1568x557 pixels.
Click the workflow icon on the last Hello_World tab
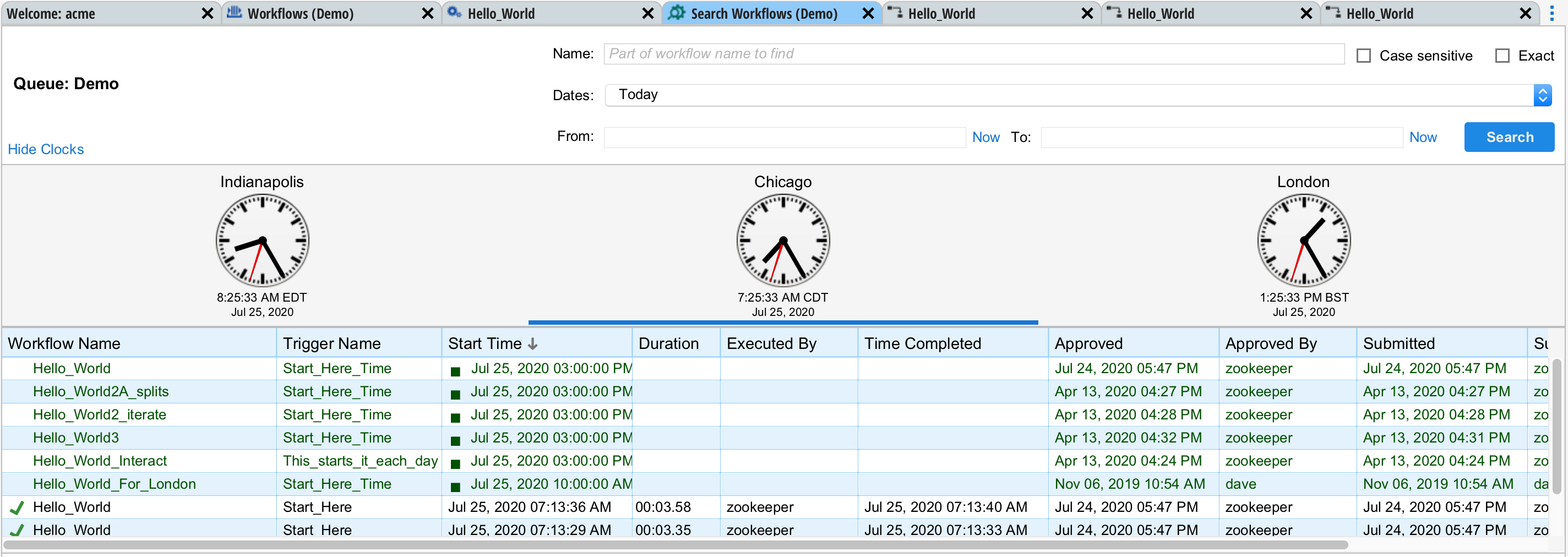coord(1334,13)
